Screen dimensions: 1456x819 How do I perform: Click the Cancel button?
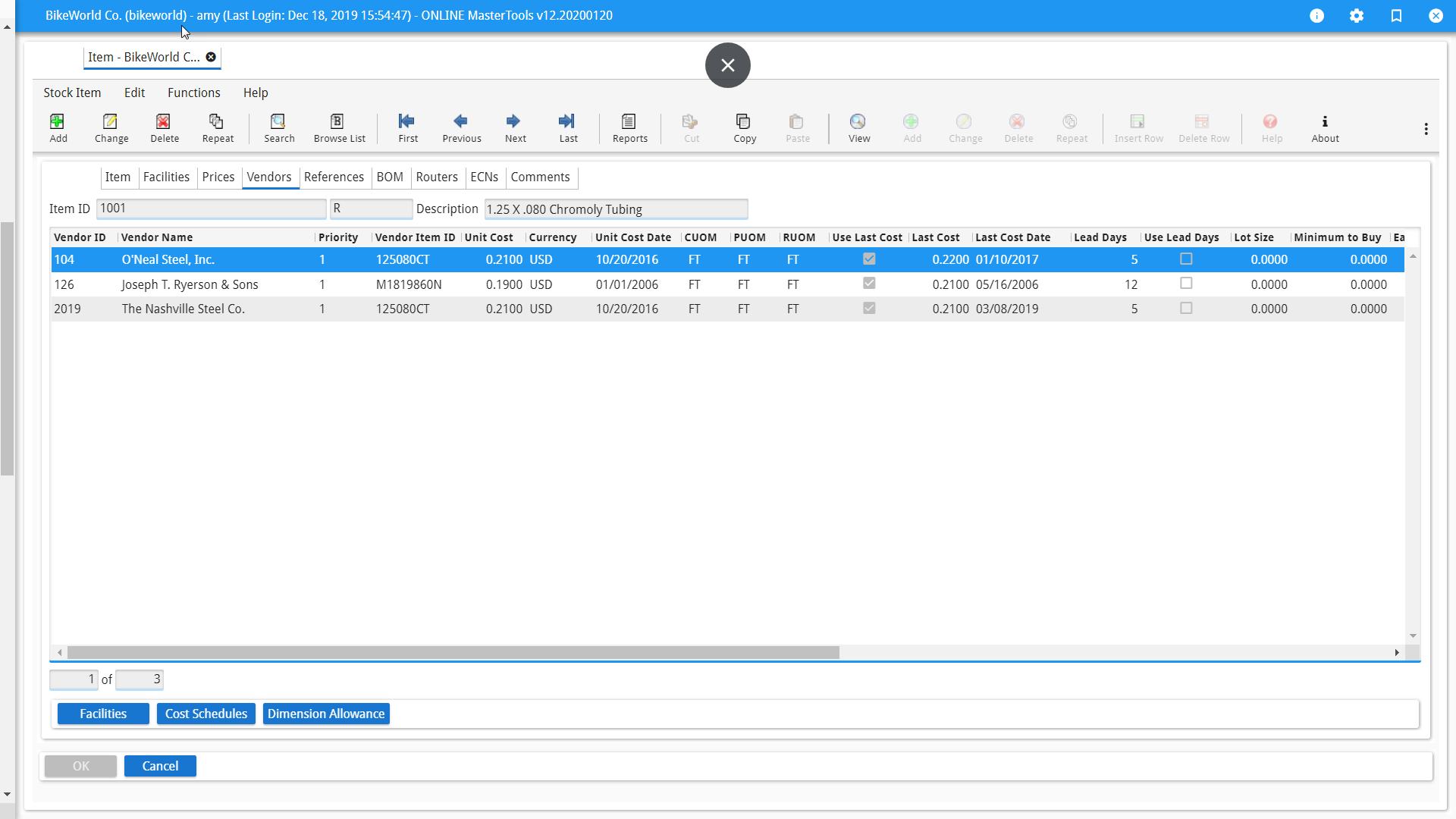click(x=160, y=766)
